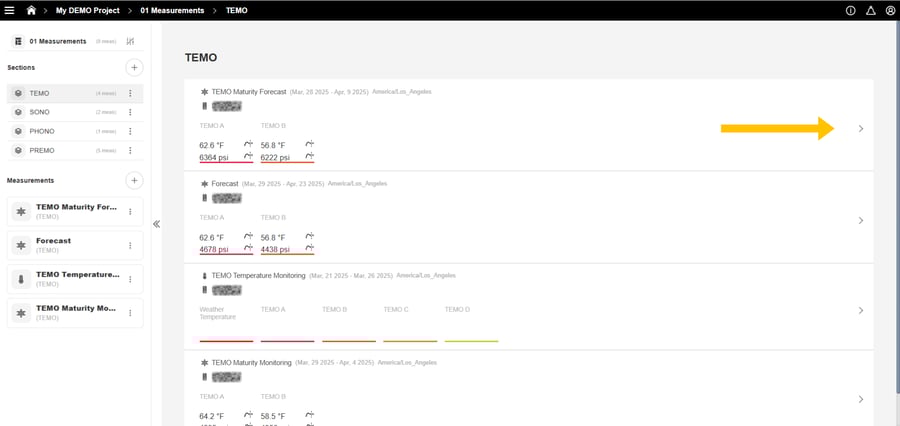Expand the Forecast row chevron
The width and height of the screenshot is (900, 426).
tap(861, 220)
